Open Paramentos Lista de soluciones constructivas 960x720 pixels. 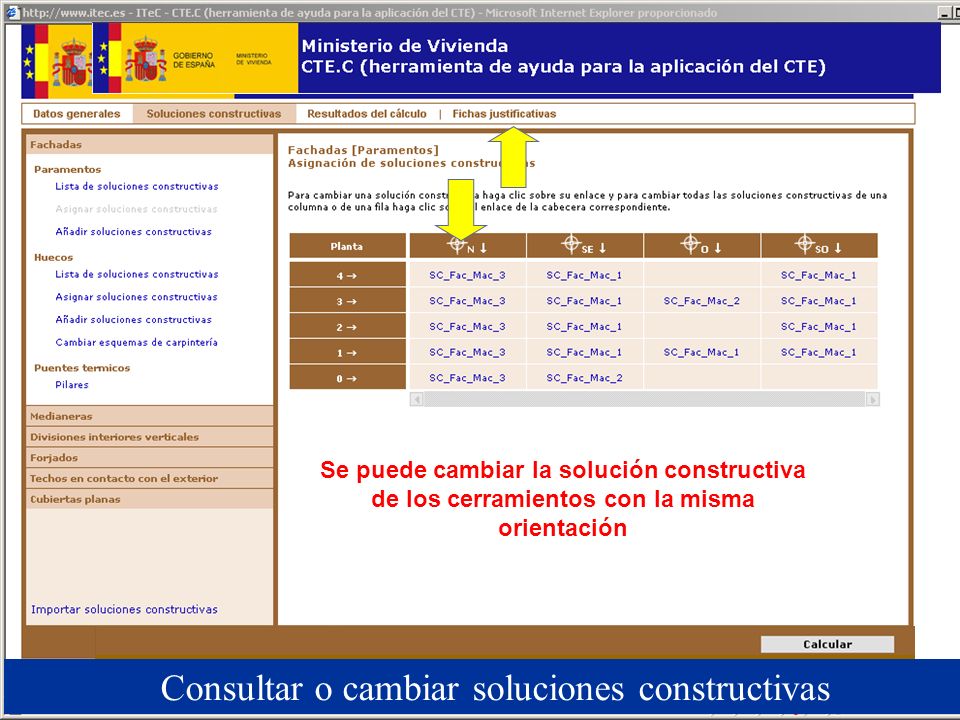tap(137, 186)
